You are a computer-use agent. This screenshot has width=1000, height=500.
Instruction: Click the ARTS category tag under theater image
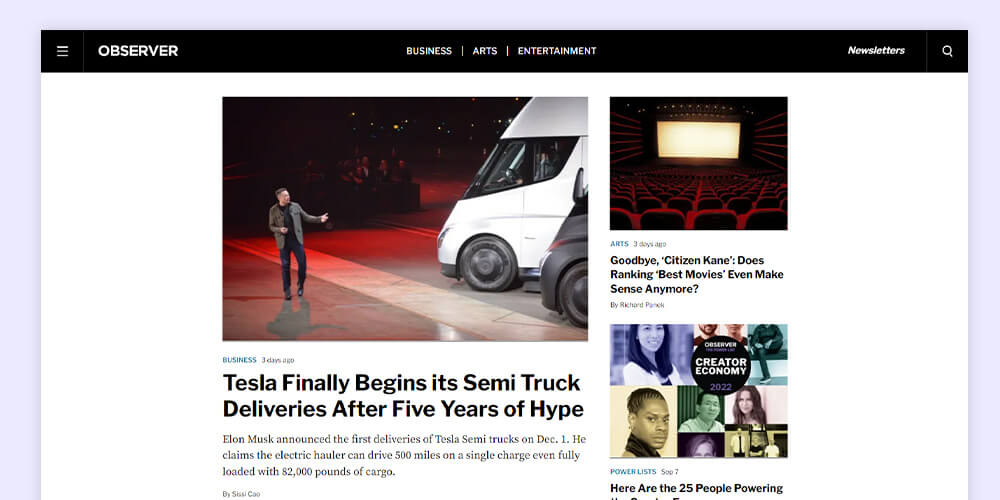pos(619,244)
